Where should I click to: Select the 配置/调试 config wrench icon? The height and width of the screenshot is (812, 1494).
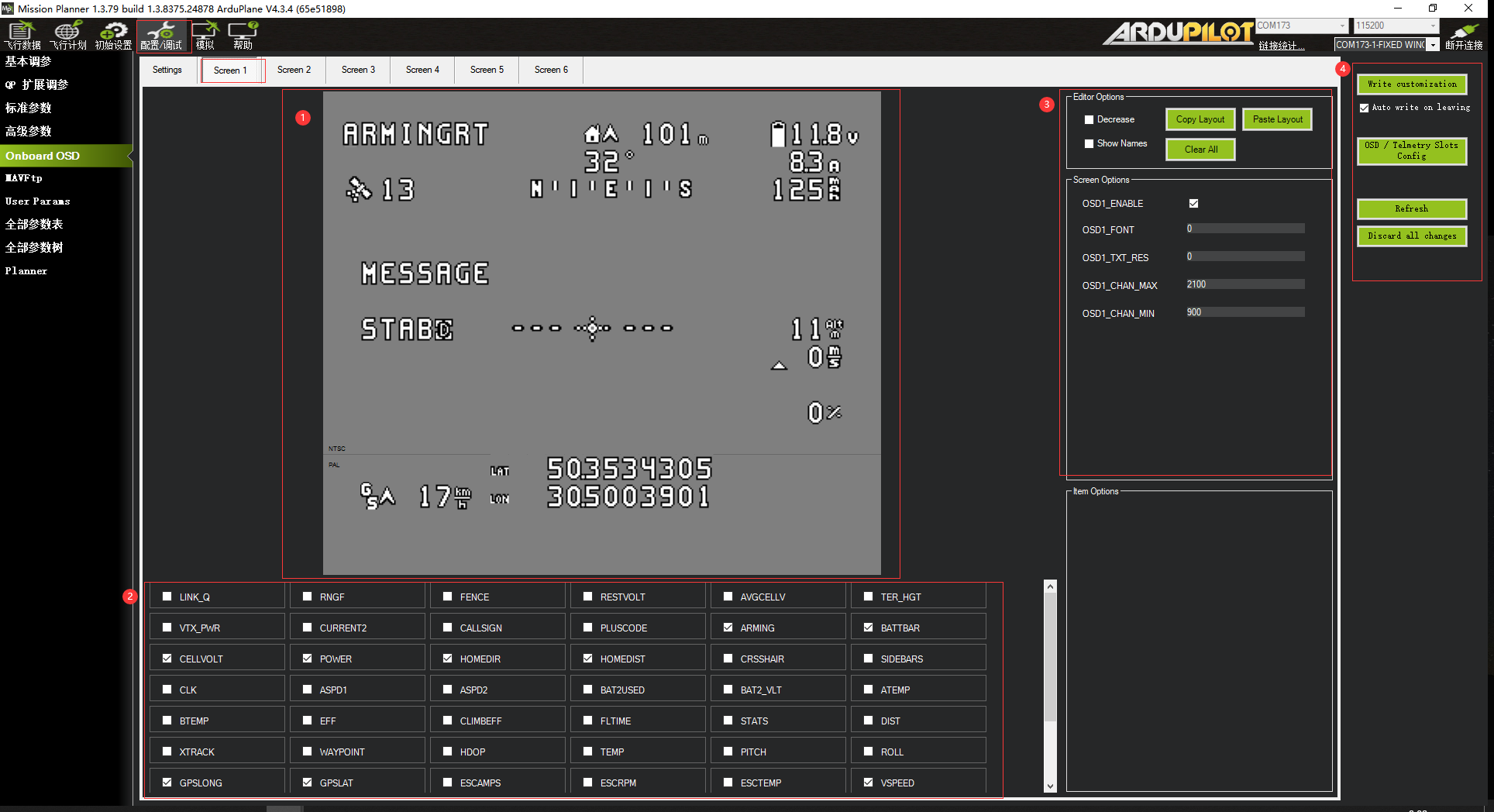[x=161, y=36]
